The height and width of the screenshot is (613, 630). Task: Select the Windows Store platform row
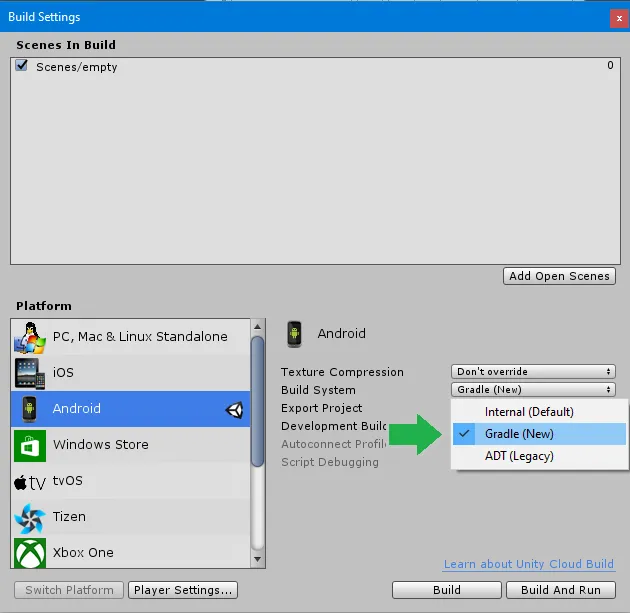pos(131,445)
